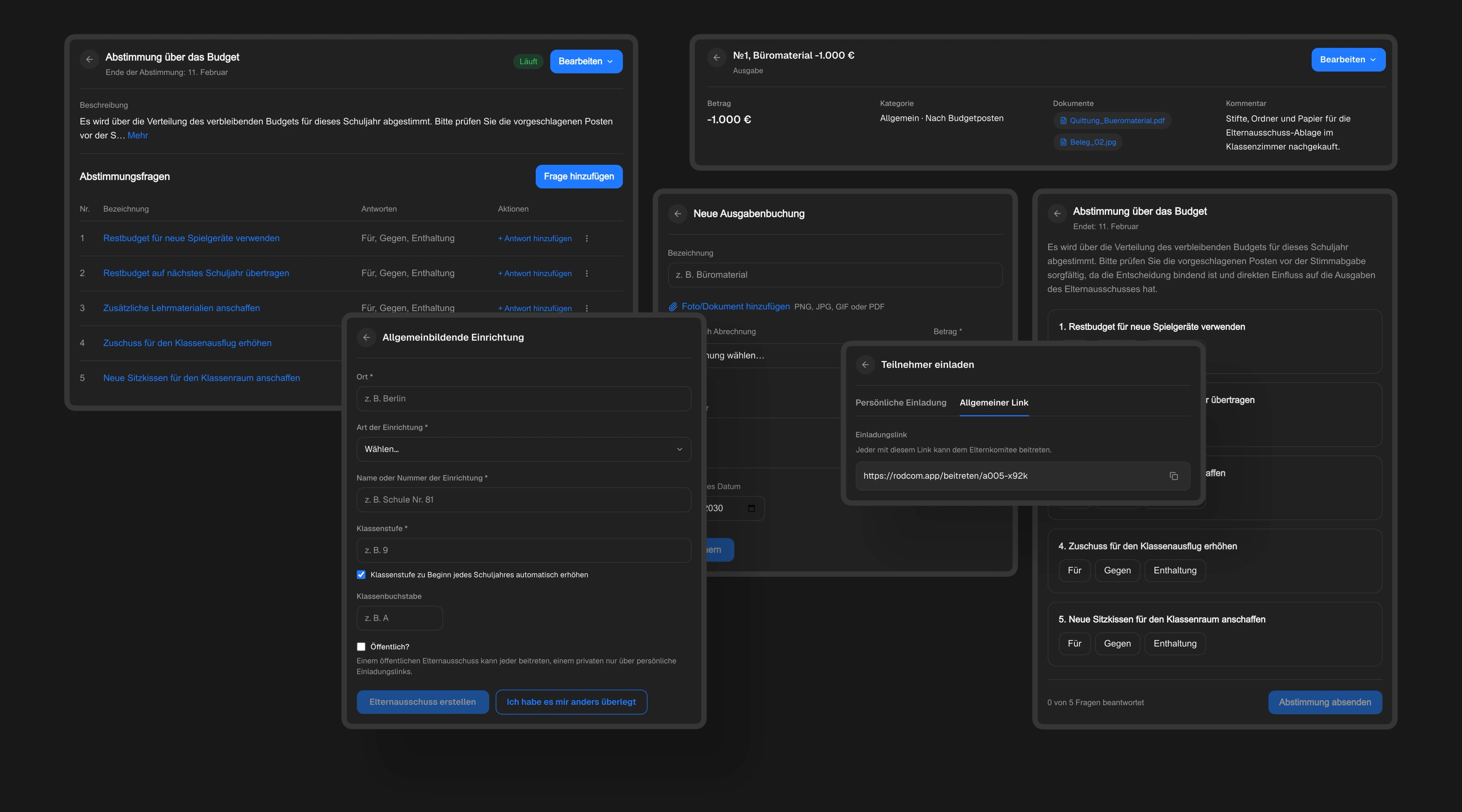Image resolution: width=1462 pixels, height=812 pixels.
Task: Open Beleg_02.jpg document
Action: tap(1087, 142)
